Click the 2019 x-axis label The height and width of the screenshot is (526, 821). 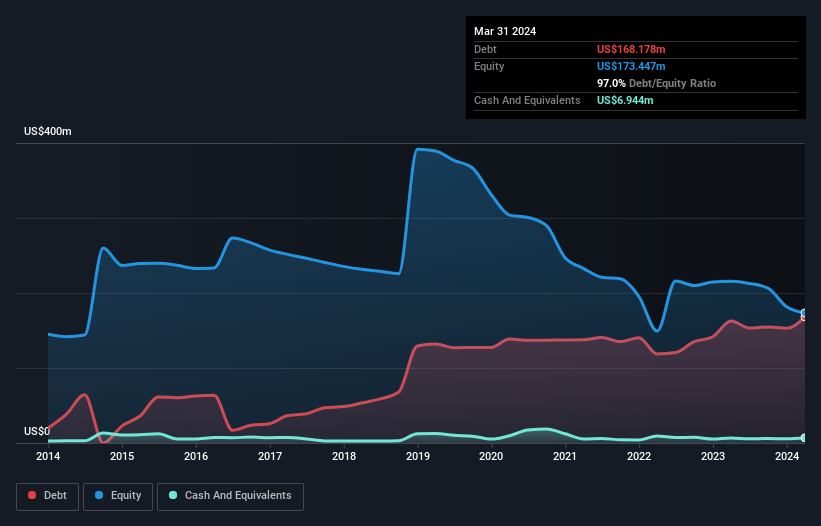[418, 456]
